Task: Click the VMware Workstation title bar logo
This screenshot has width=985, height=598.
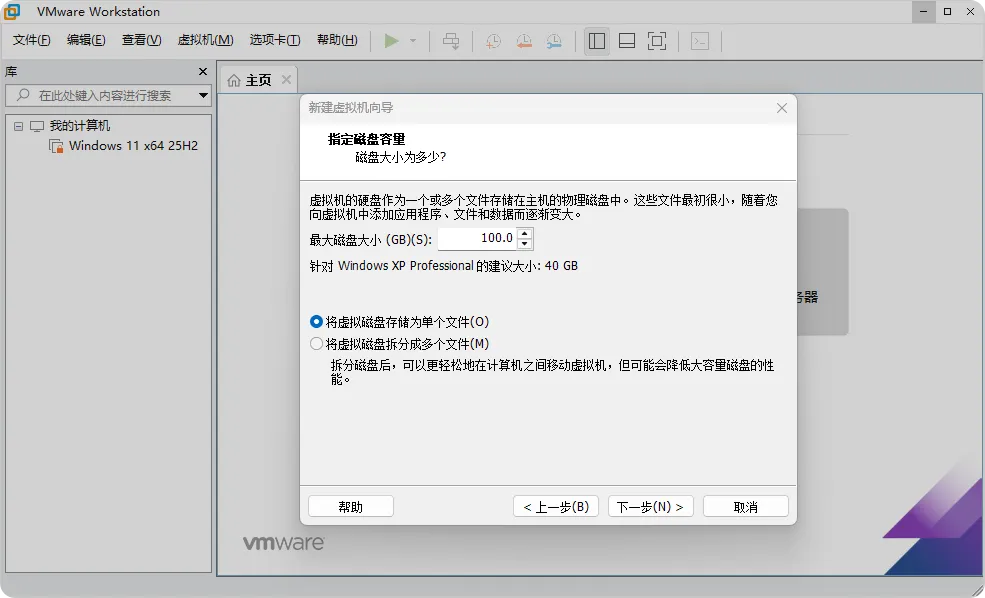Action: 12,11
